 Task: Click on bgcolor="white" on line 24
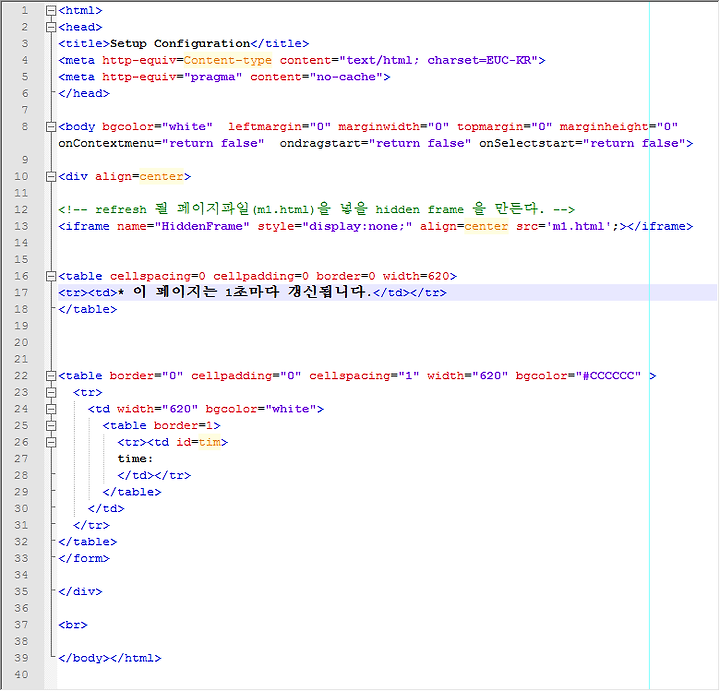(x=261, y=409)
